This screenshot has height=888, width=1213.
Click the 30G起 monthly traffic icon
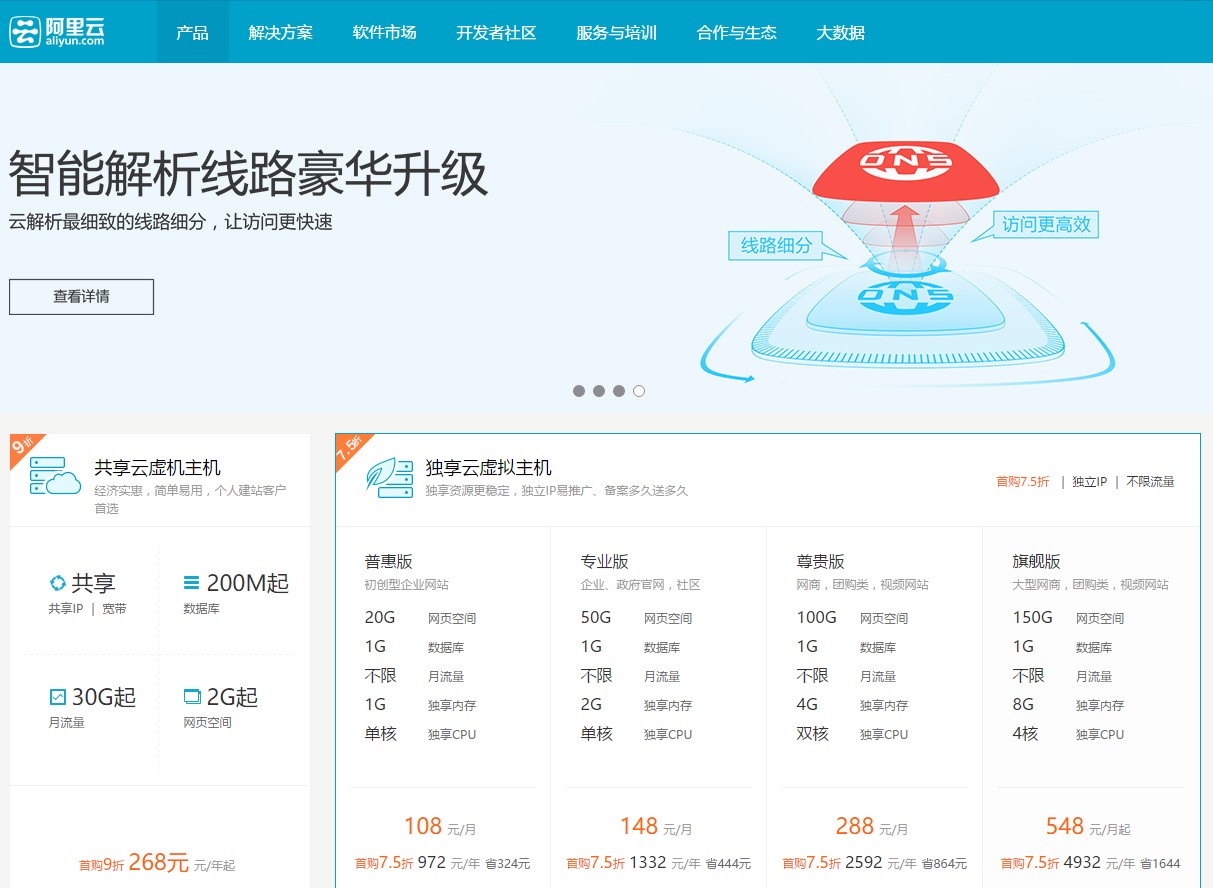pos(58,697)
